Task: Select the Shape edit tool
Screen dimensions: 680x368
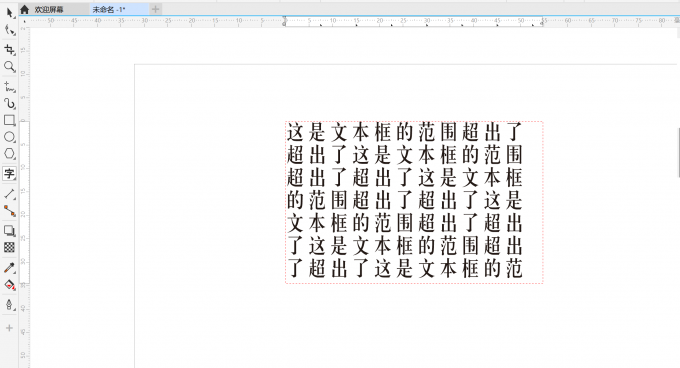Action: 9,30
